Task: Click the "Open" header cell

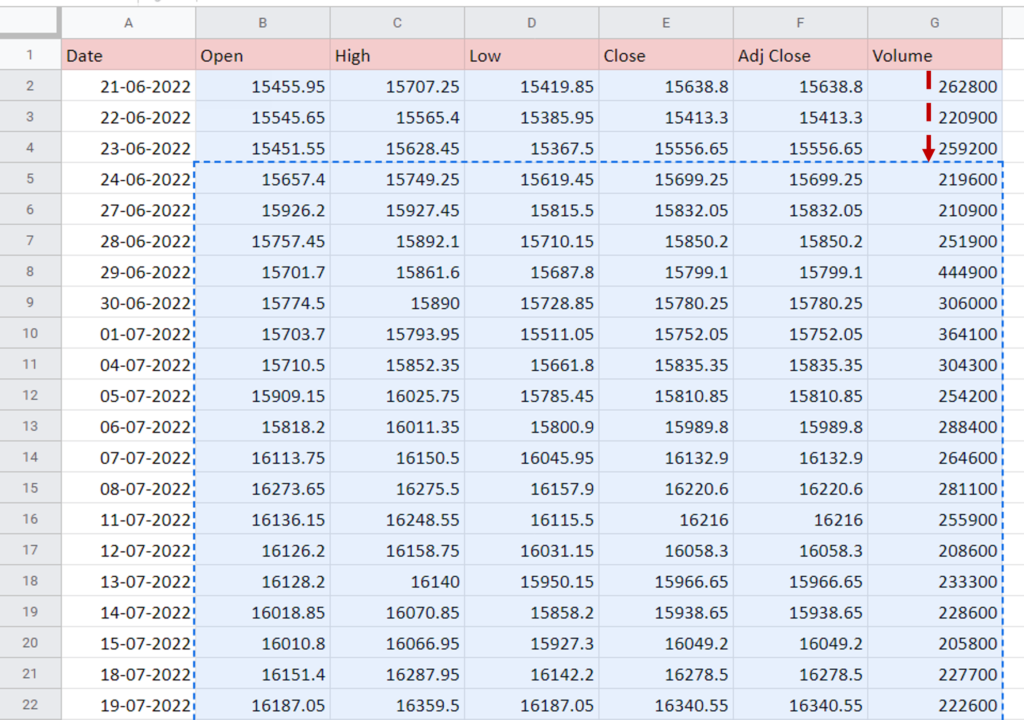Action: pos(263,55)
